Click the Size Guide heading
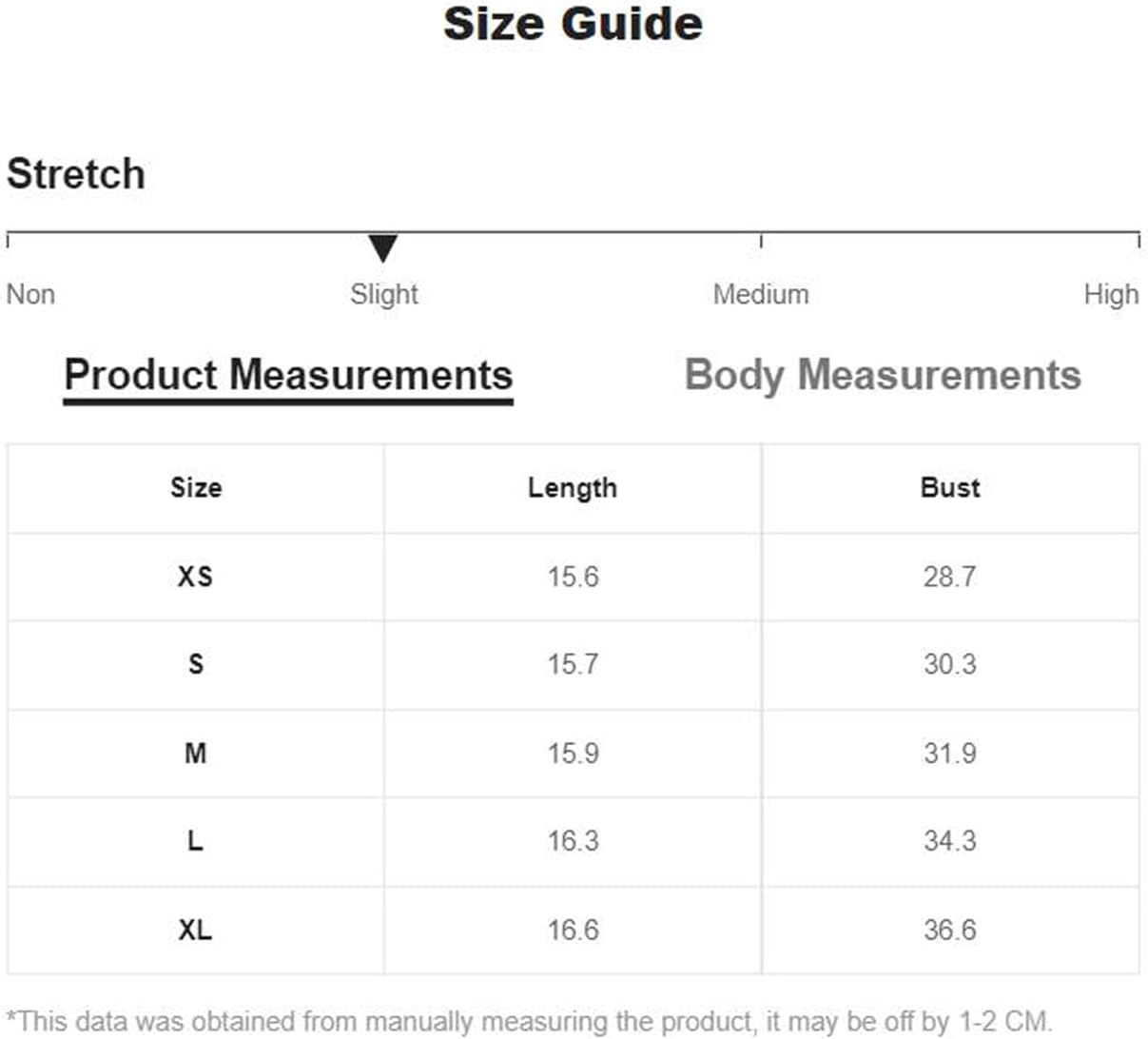 click(574, 24)
